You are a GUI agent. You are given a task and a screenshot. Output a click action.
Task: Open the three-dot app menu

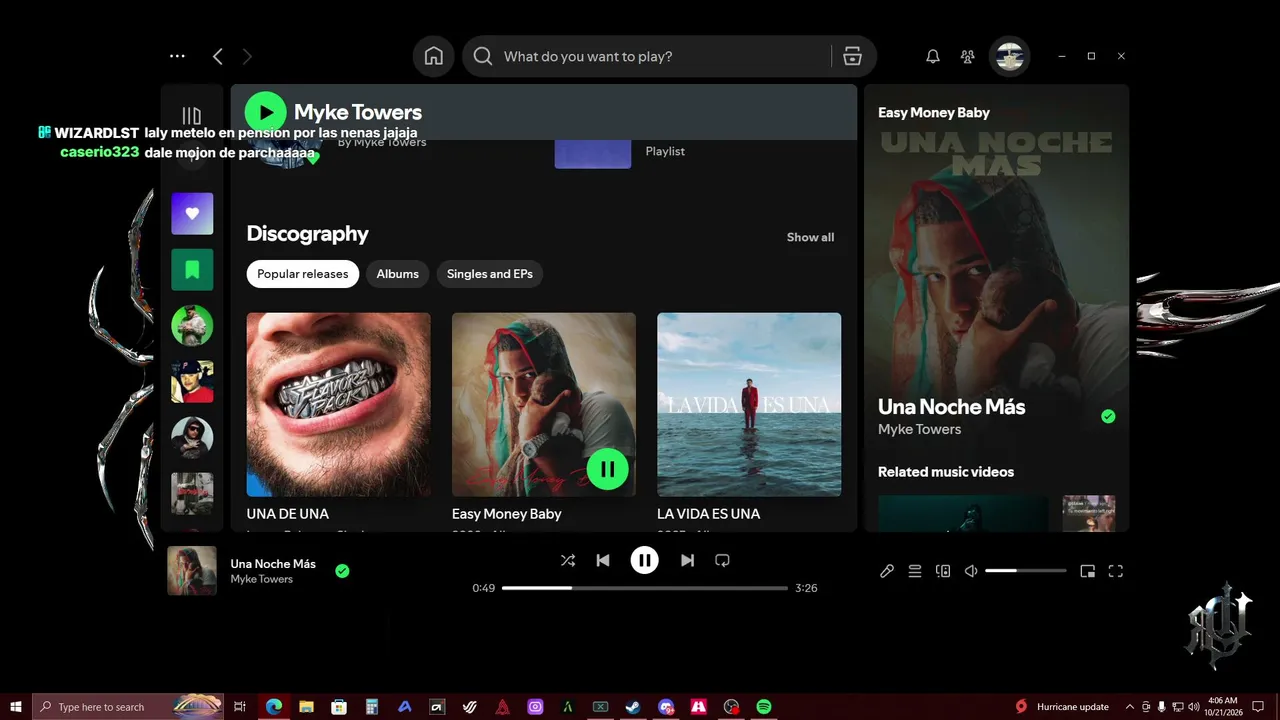coord(177,57)
